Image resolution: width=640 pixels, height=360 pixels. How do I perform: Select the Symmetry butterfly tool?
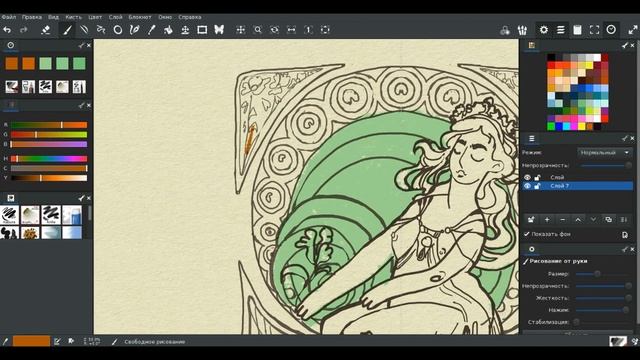tap(219, 30)
